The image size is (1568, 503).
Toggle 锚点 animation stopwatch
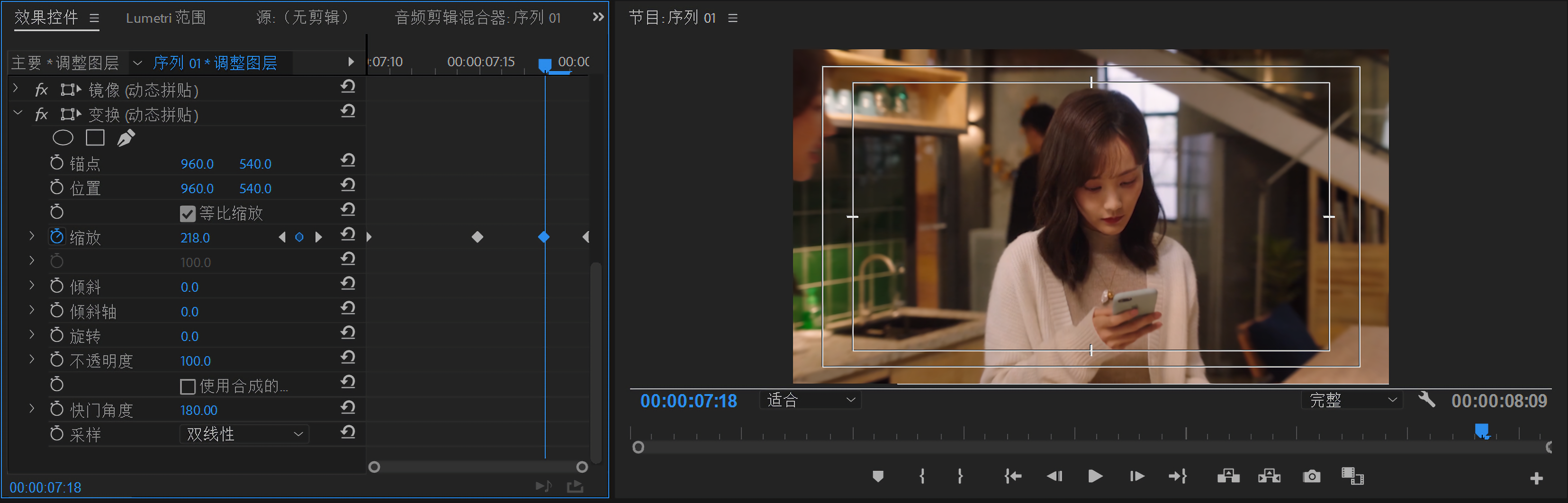[56, 162]
